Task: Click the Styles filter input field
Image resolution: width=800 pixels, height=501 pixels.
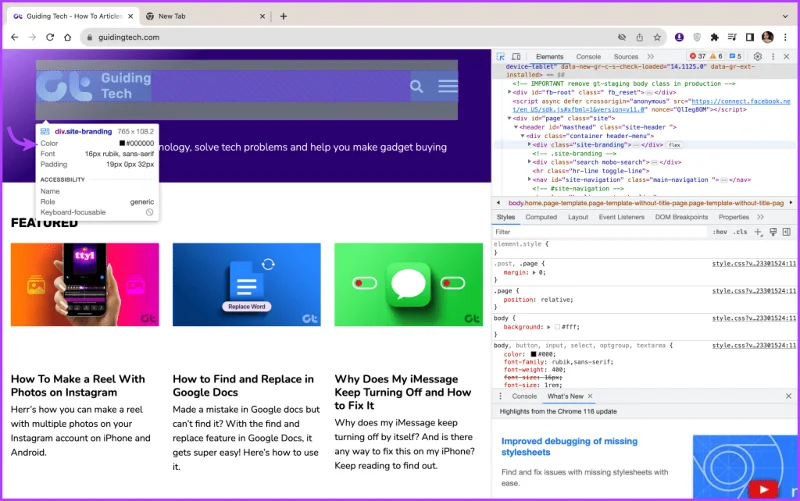Action: pyautogui.click(x=599, y=232)
